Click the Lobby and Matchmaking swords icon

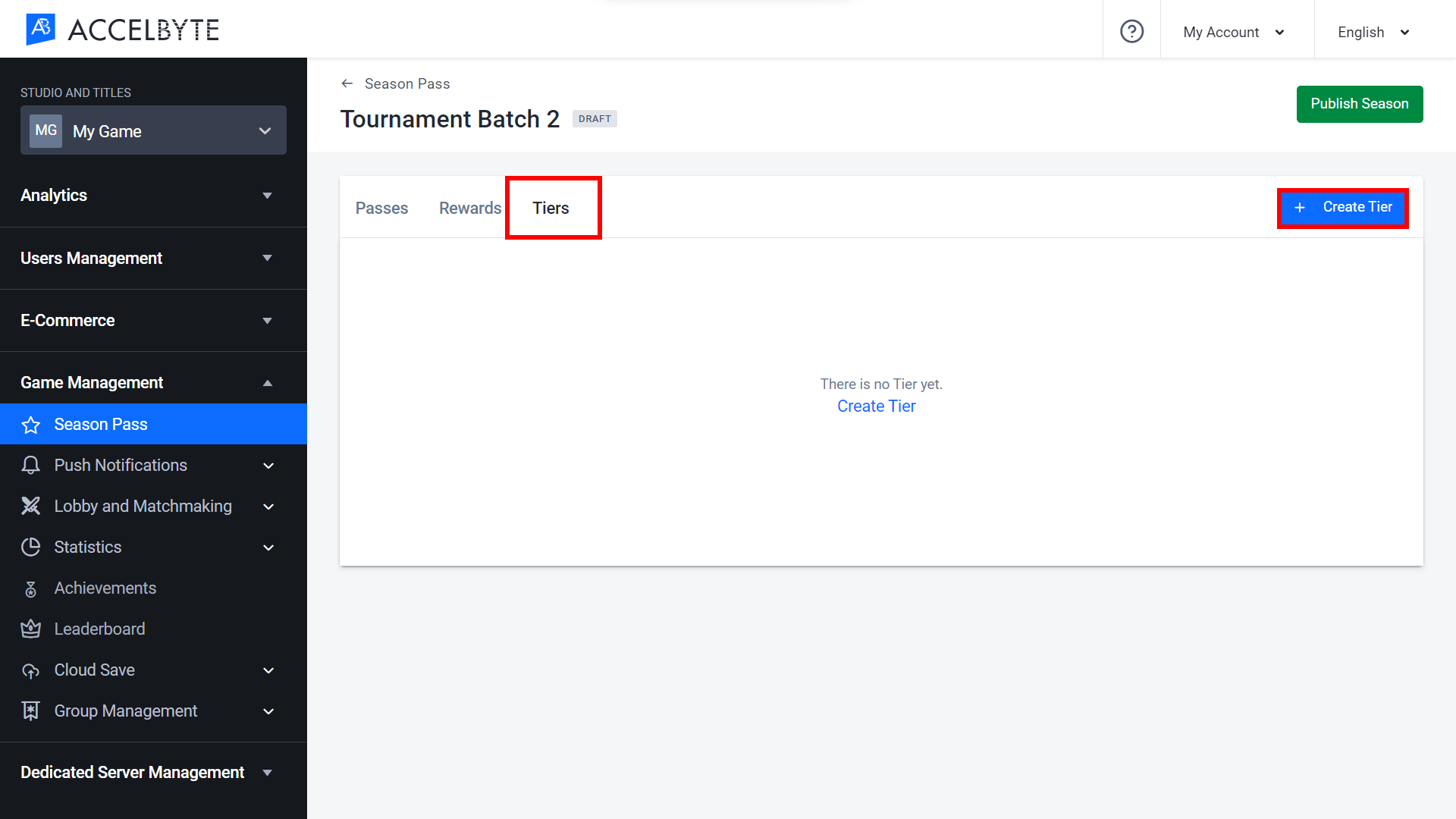(31, 505)
